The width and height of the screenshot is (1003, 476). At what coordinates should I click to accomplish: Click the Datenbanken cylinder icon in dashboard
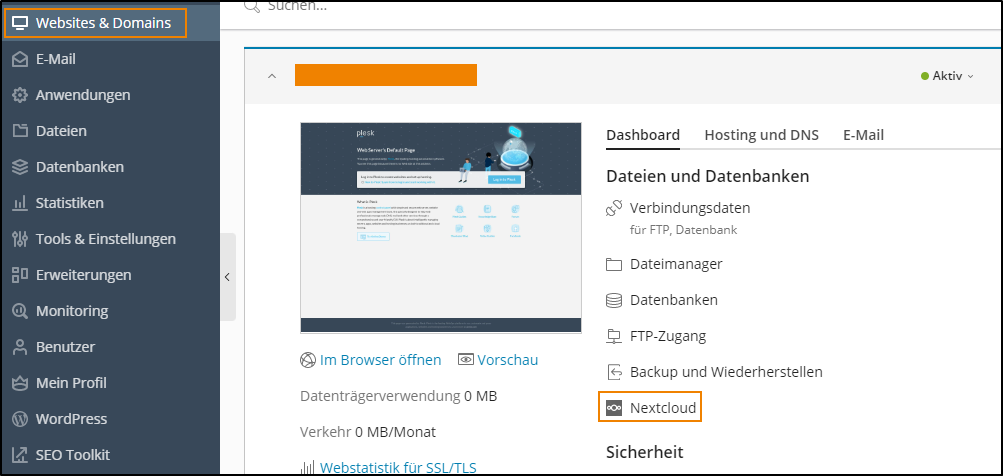(614, 300)
